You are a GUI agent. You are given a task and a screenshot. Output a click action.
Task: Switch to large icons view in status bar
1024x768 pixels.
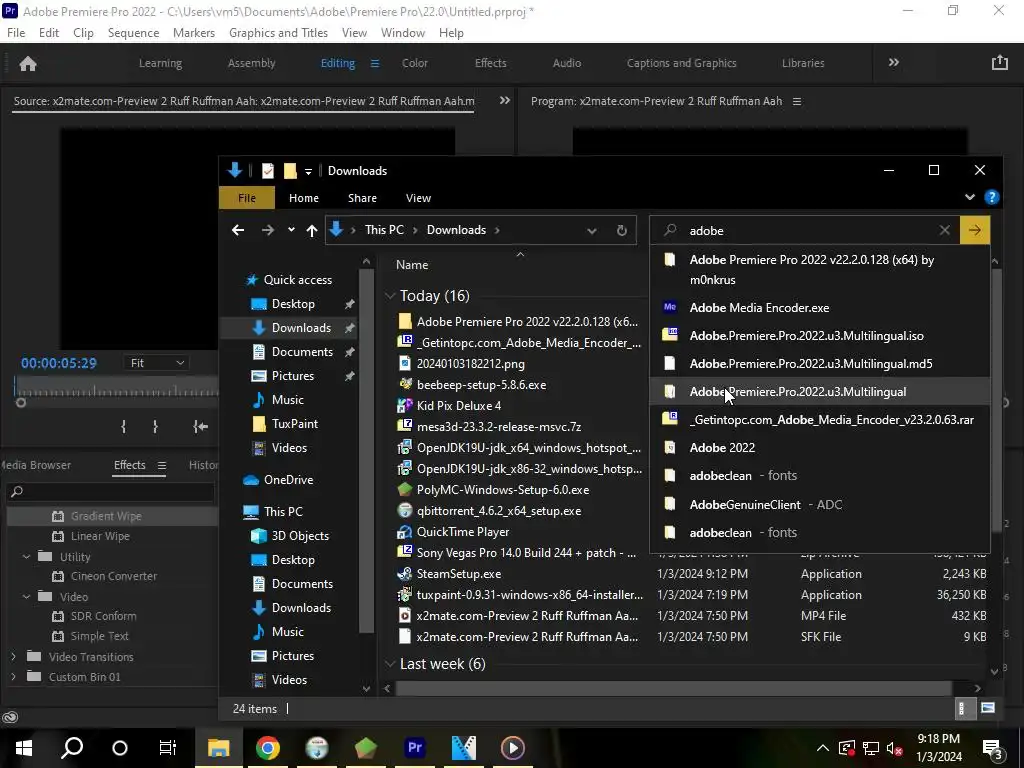pos(988,709)
